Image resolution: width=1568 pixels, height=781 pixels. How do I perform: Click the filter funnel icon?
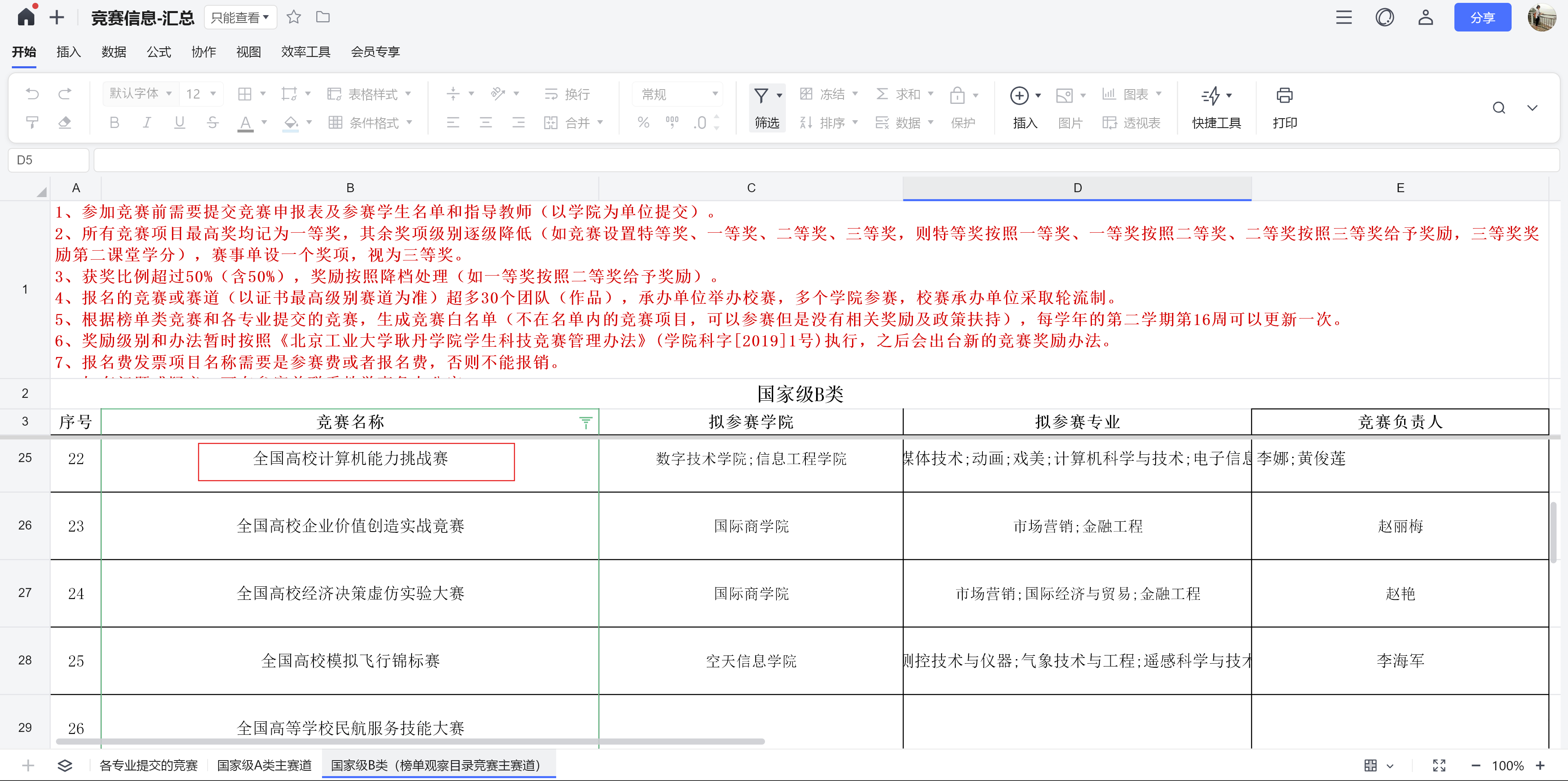(761, 95)
